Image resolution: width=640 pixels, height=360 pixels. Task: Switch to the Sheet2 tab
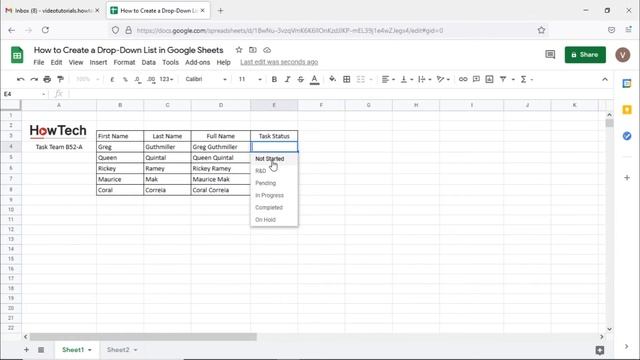click(118, 350)
